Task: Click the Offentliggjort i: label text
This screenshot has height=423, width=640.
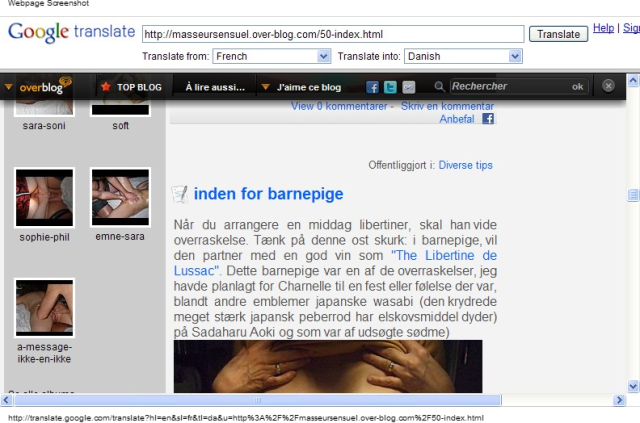Action: pyautogui.click(x=402, y=165)
